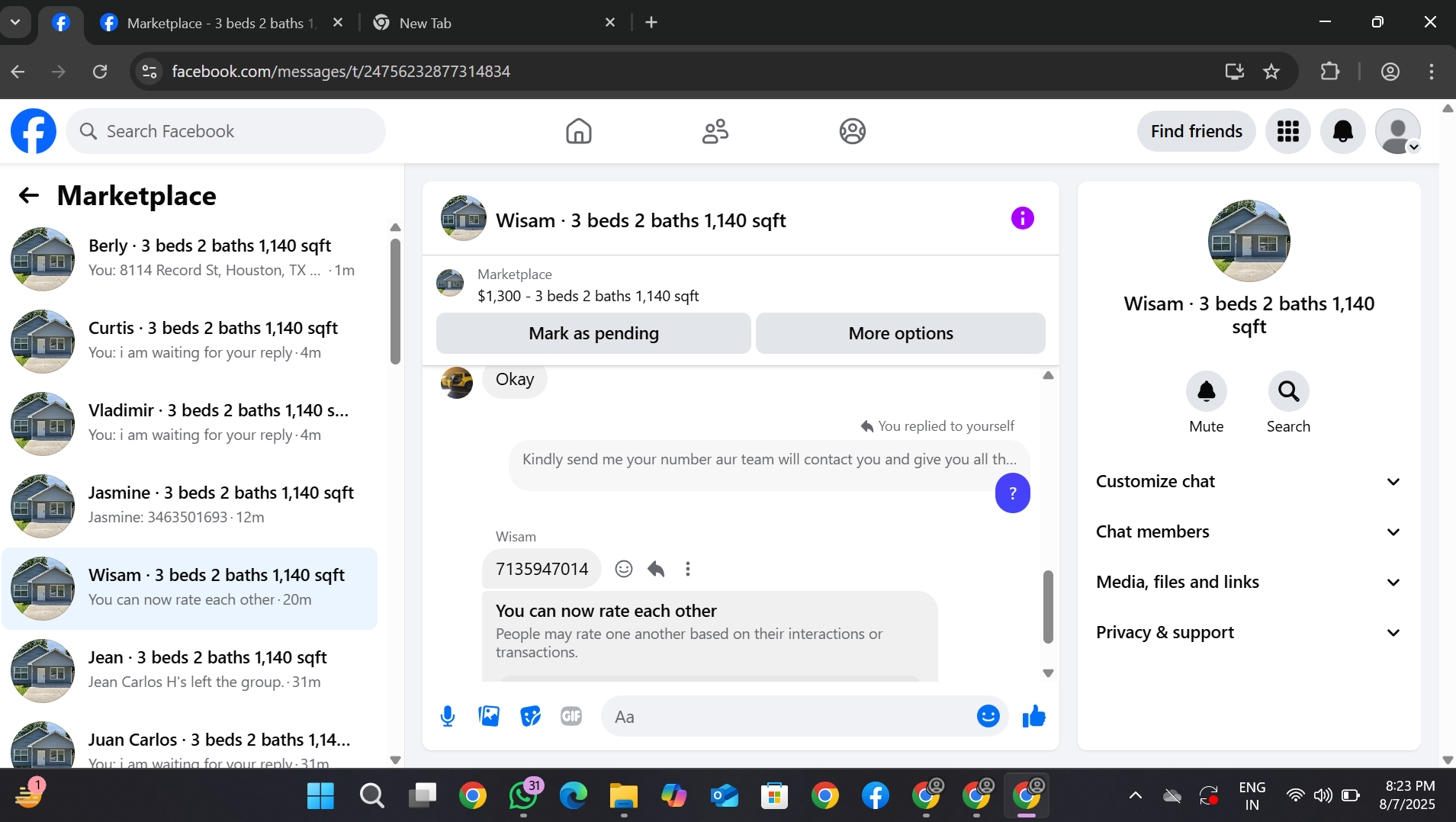Screen dimensions: 1456x822
Task: Click the browser address bar URL
Action: pos(341,72)
